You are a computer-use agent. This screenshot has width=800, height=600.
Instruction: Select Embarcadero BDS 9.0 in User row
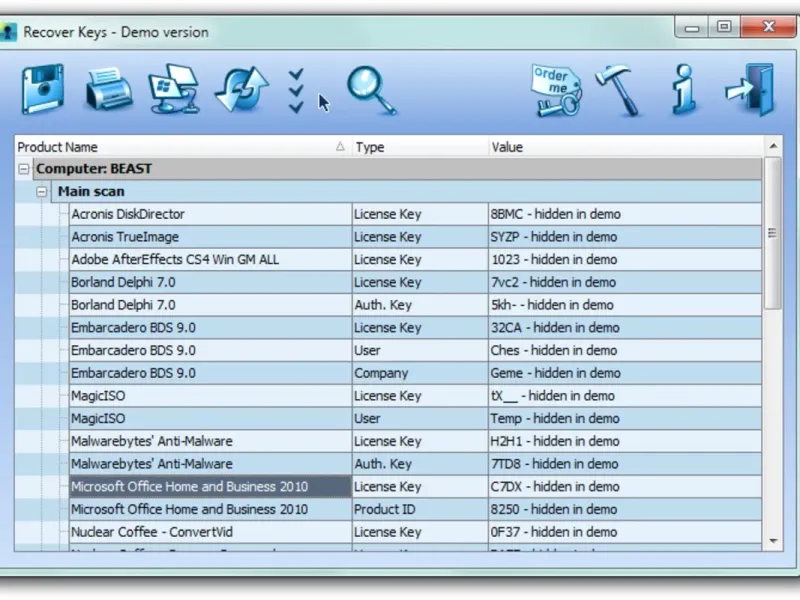(133, 351)
